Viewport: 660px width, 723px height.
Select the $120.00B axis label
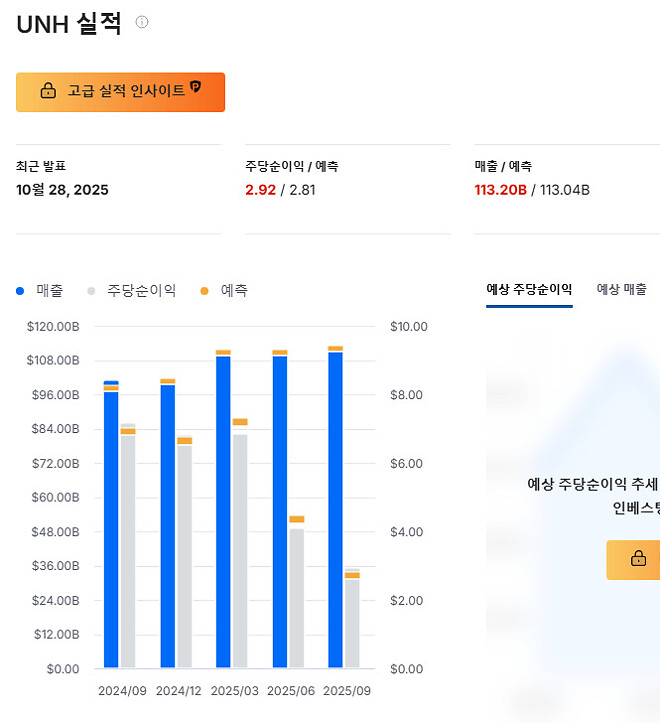53,326
